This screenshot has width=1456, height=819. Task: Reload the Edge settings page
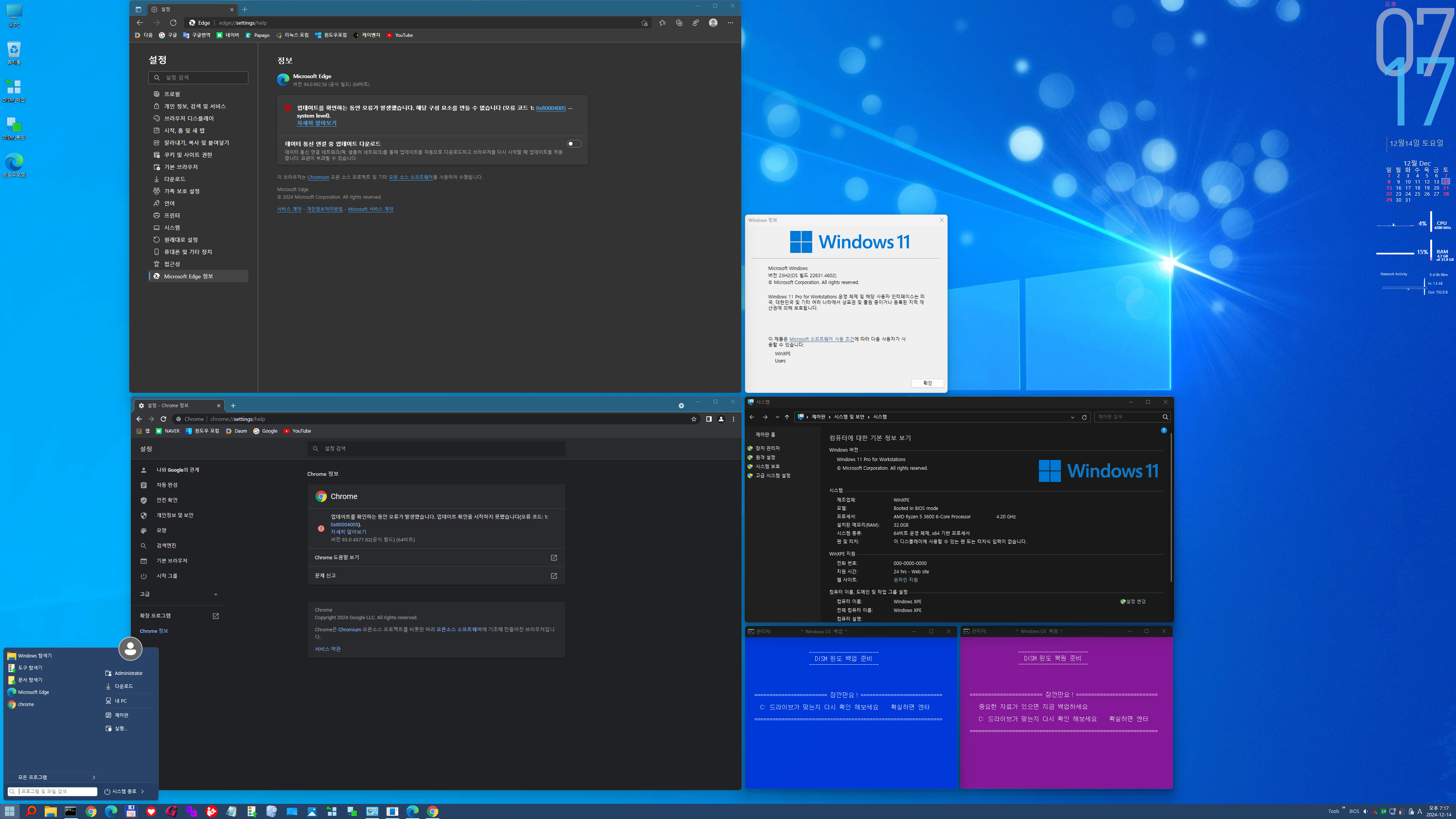pyautogui.click(x=173, y=23)
